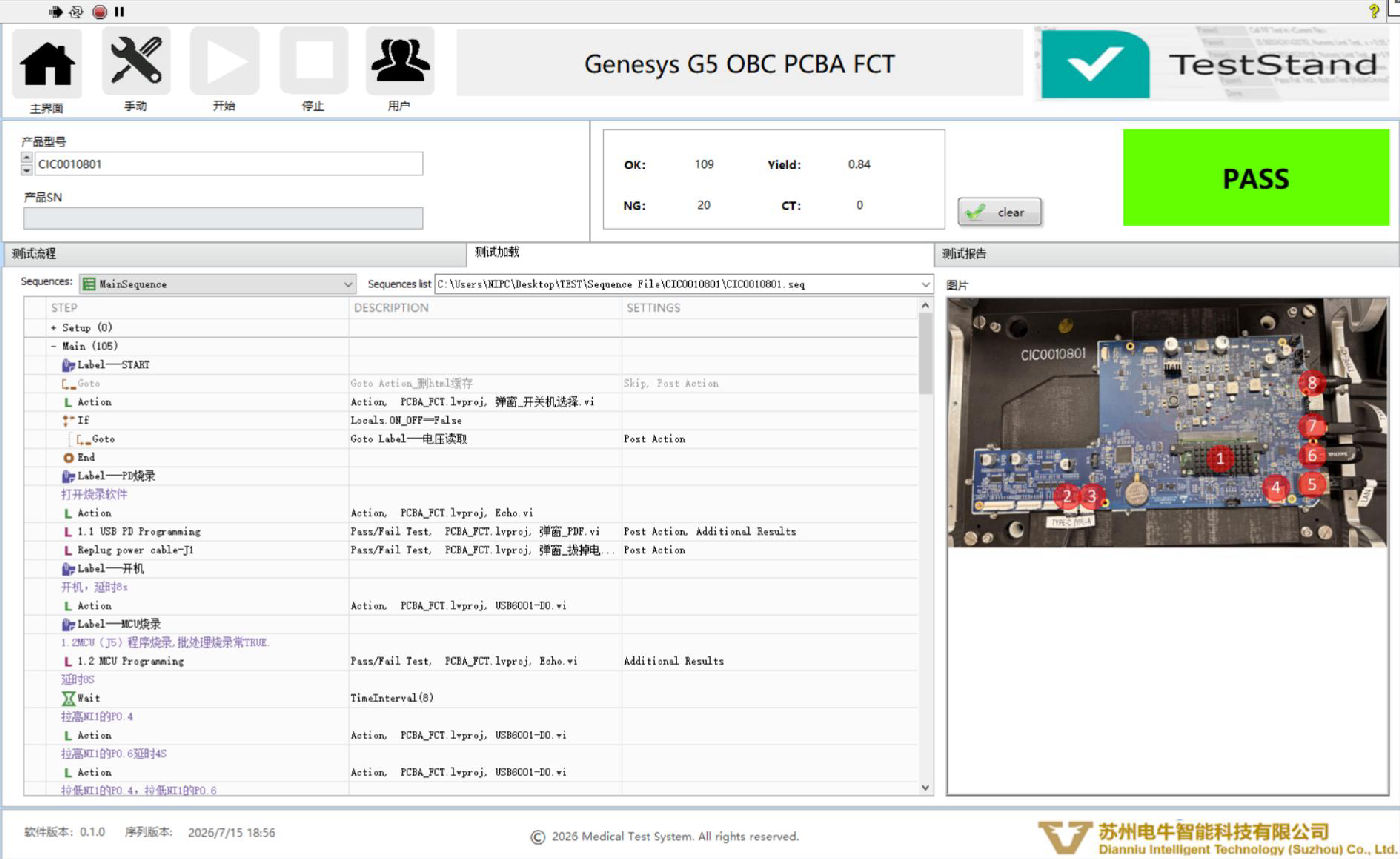This screenshot has height=859, width=1400.
Task: Click the scroll down arrow of step list
Action: tap(925, 788)
